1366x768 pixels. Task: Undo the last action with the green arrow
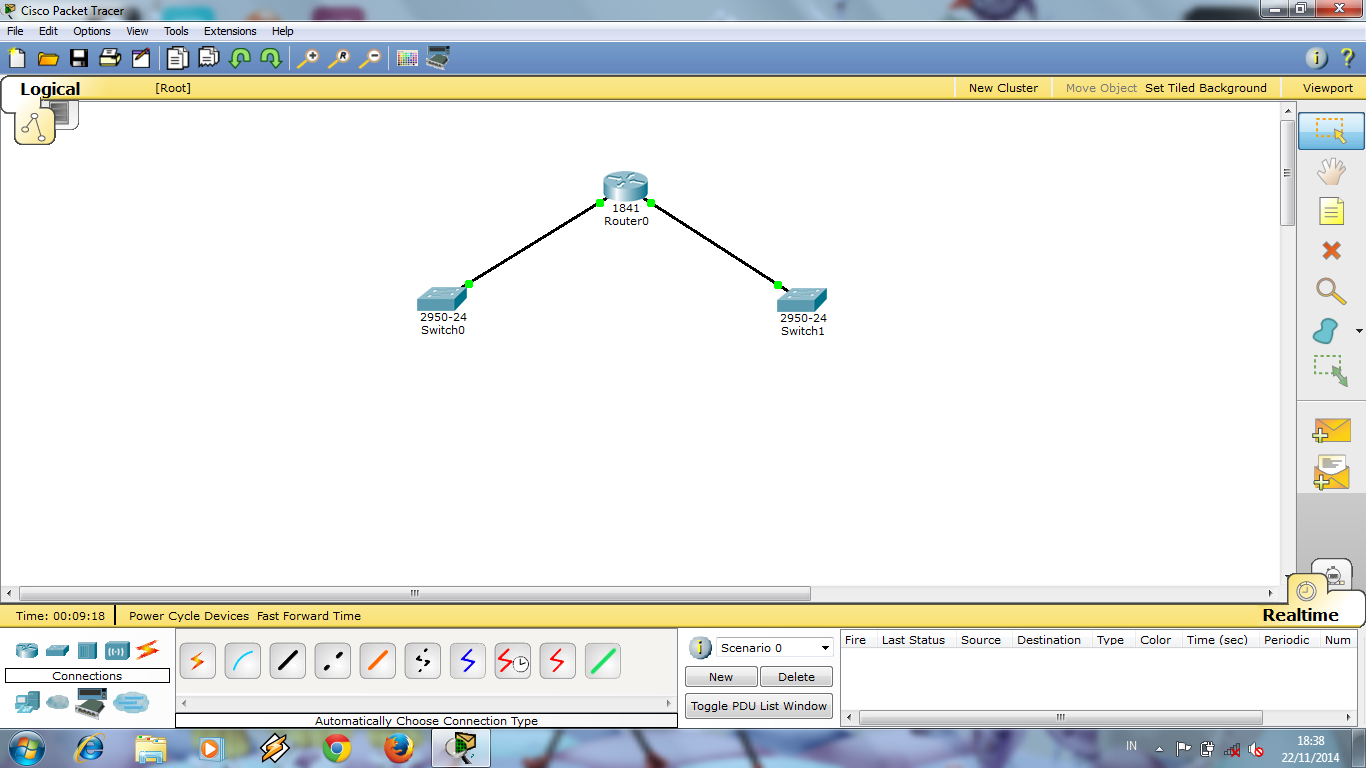240,58
